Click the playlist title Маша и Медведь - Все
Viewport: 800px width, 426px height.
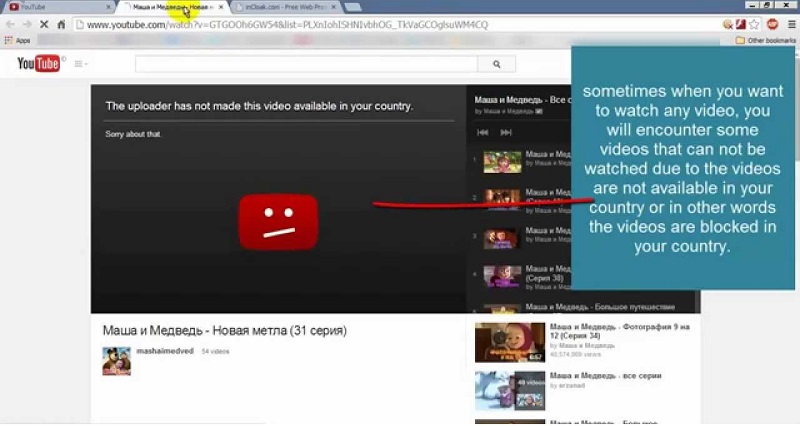[x=522, y=100]
